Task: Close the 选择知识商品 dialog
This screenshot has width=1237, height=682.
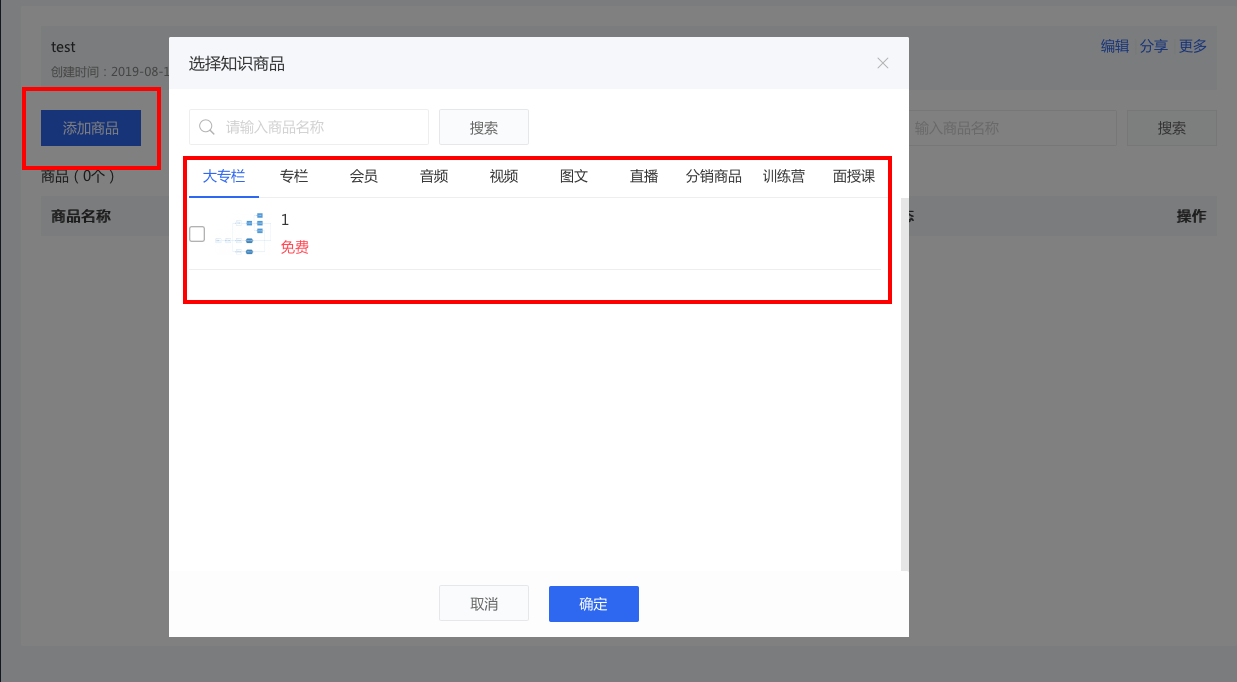Action: click(x=883, y=63)
